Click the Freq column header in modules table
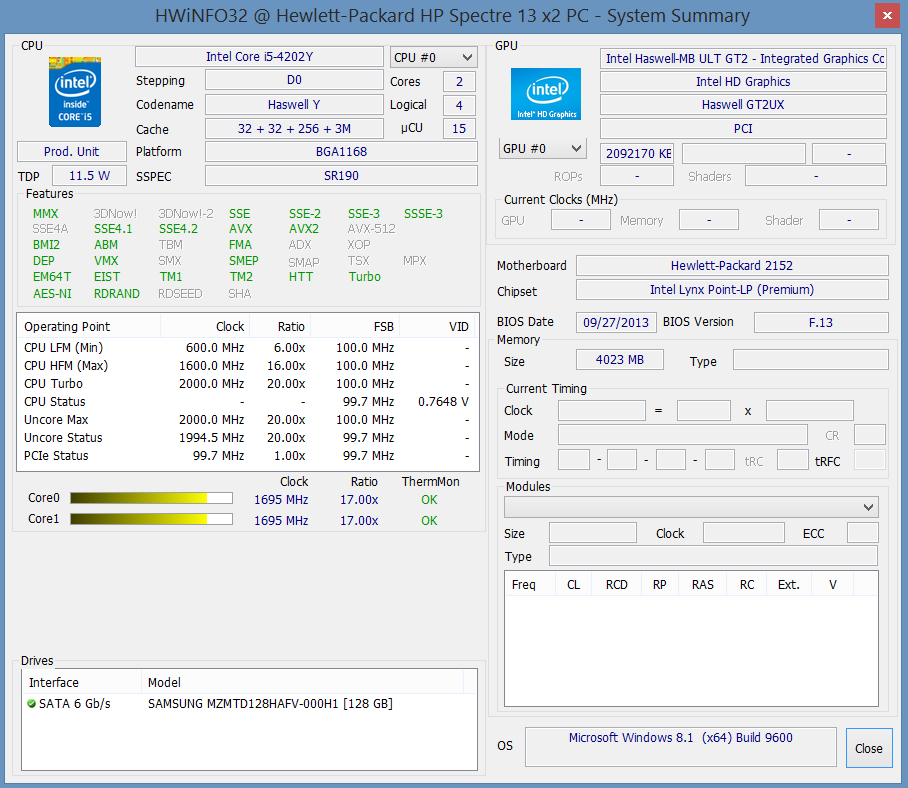This screenshot has width=908, height=788. (530, 585)
